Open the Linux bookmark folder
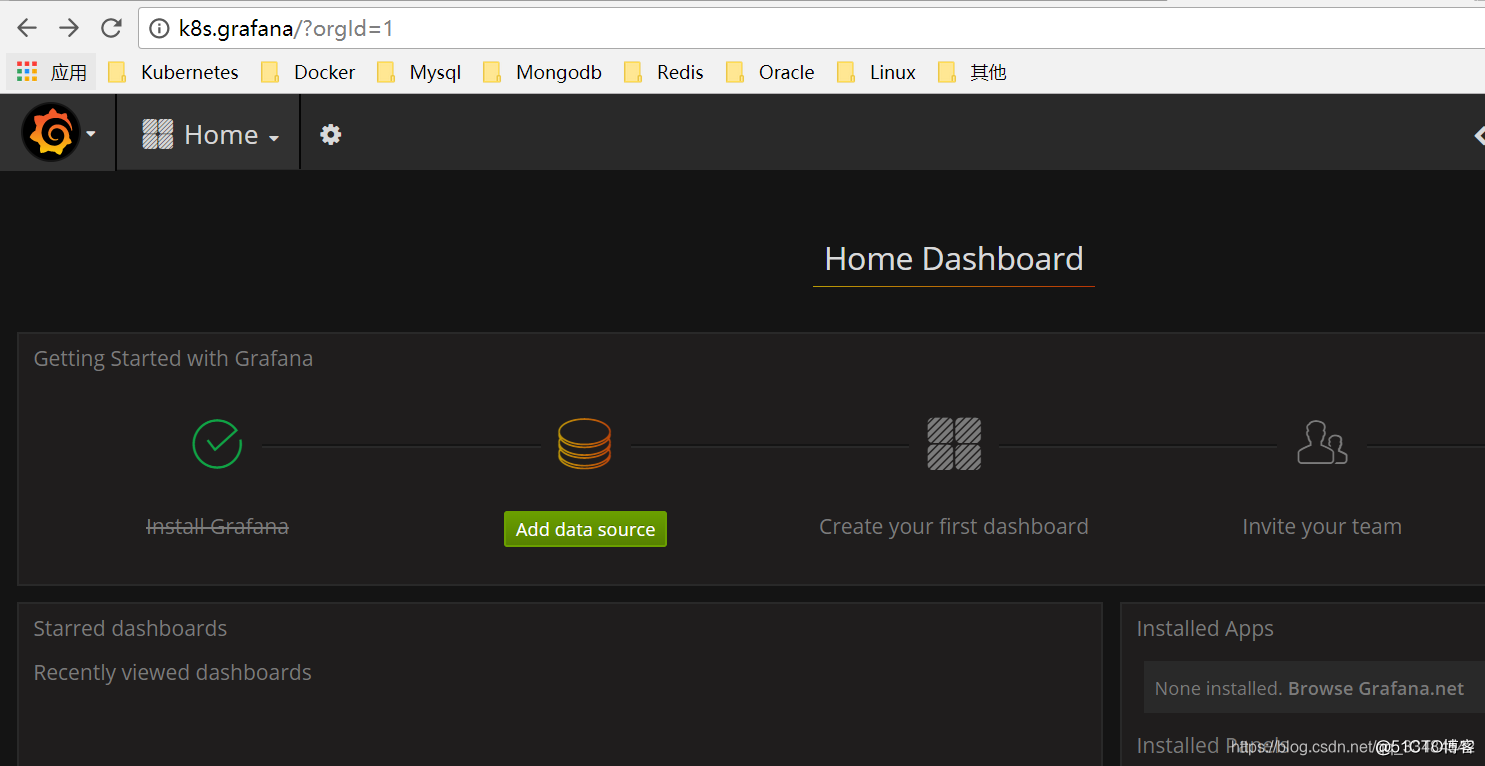1485x766 pixels. 877,72
